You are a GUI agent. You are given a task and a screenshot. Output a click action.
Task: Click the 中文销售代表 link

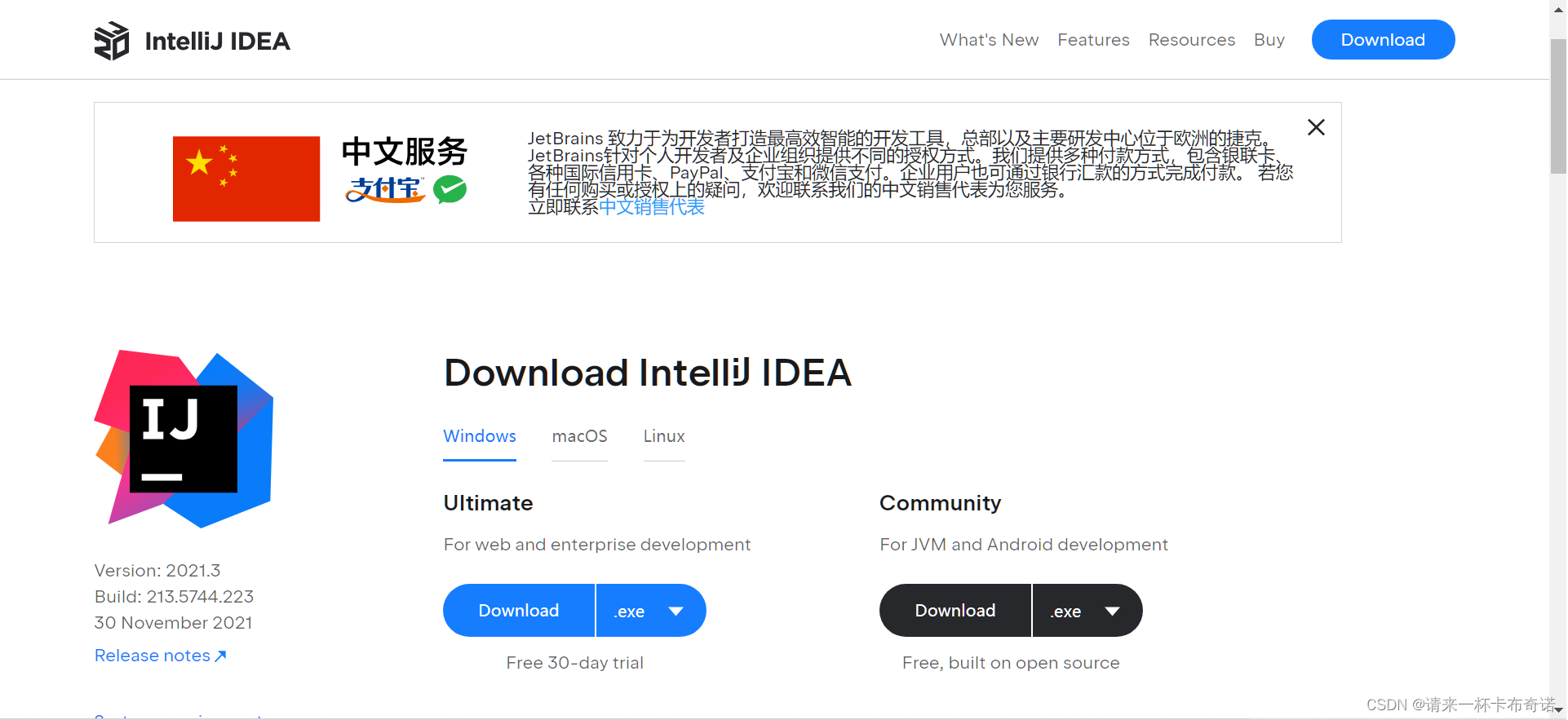(652, 207)
